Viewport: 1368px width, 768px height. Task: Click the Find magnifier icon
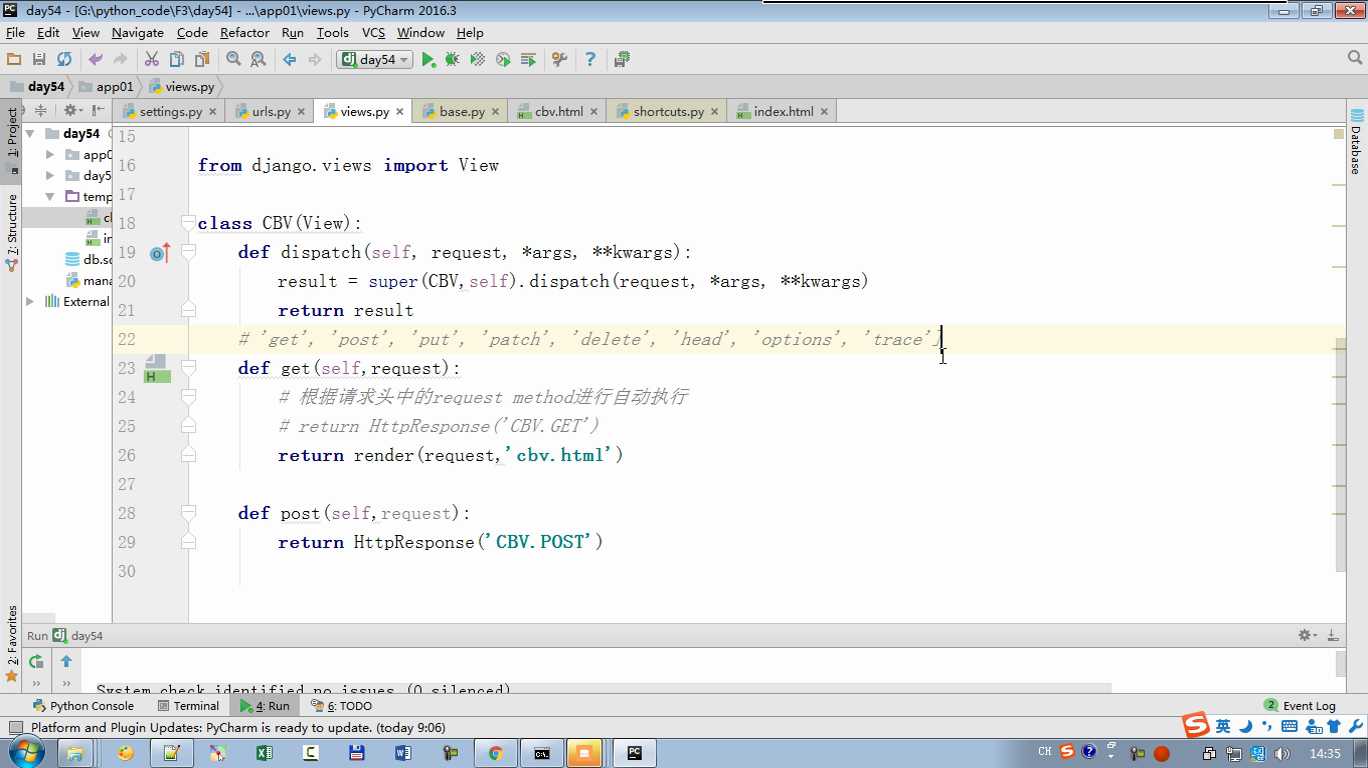coord(233,60)
